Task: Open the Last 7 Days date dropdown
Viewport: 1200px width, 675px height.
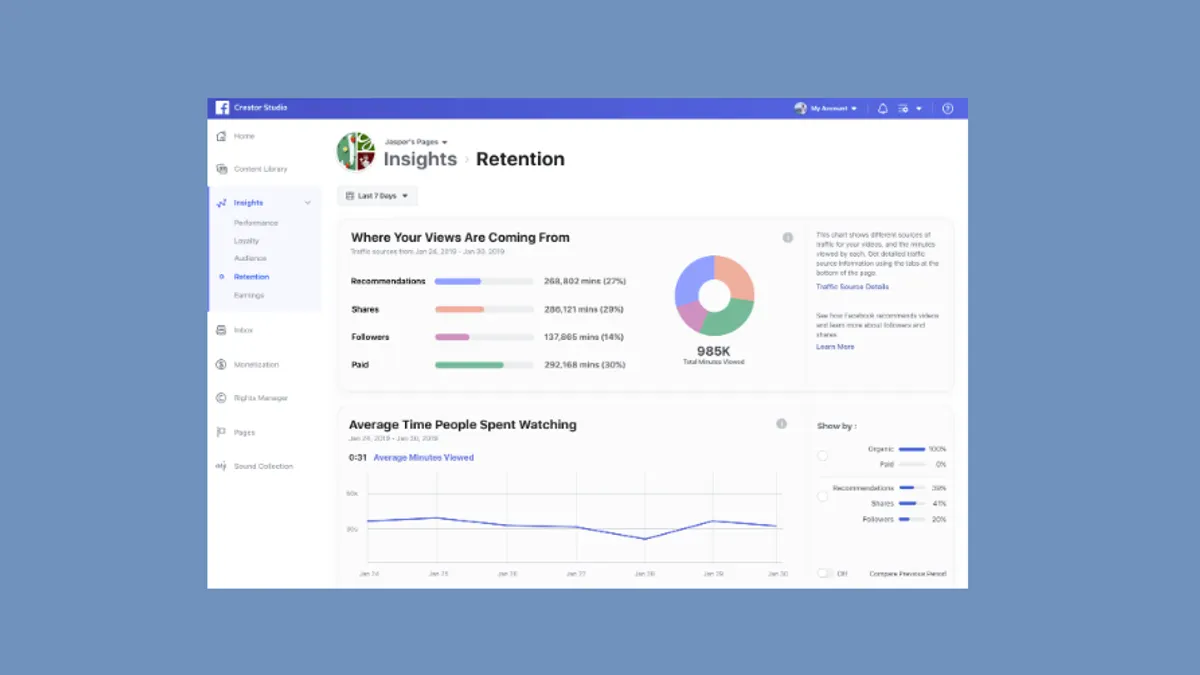Action: tap(378, 196)
